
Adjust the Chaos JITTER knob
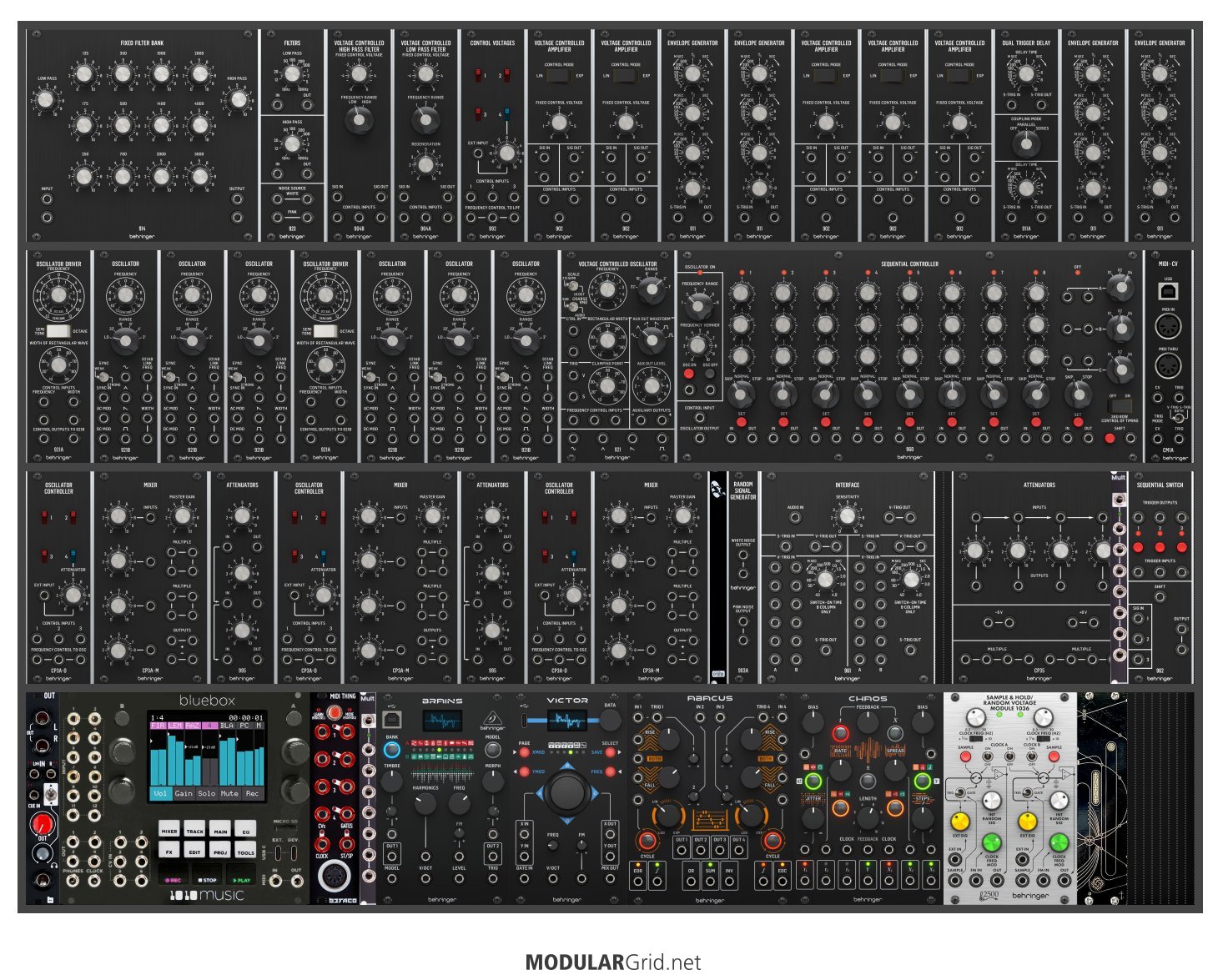(x=813, y=817)
